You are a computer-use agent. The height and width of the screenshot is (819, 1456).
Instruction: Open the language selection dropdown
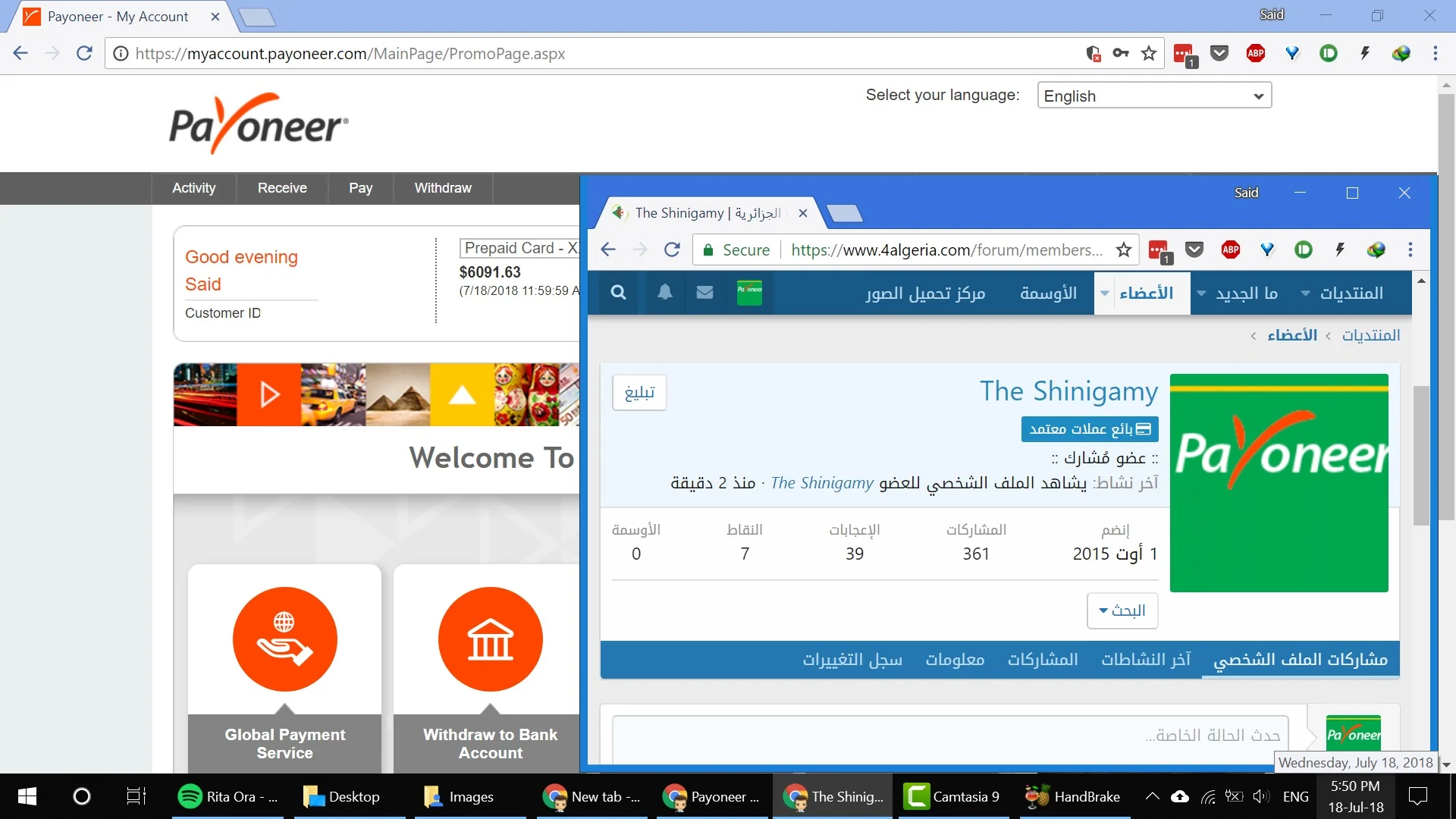(1154, 96)
